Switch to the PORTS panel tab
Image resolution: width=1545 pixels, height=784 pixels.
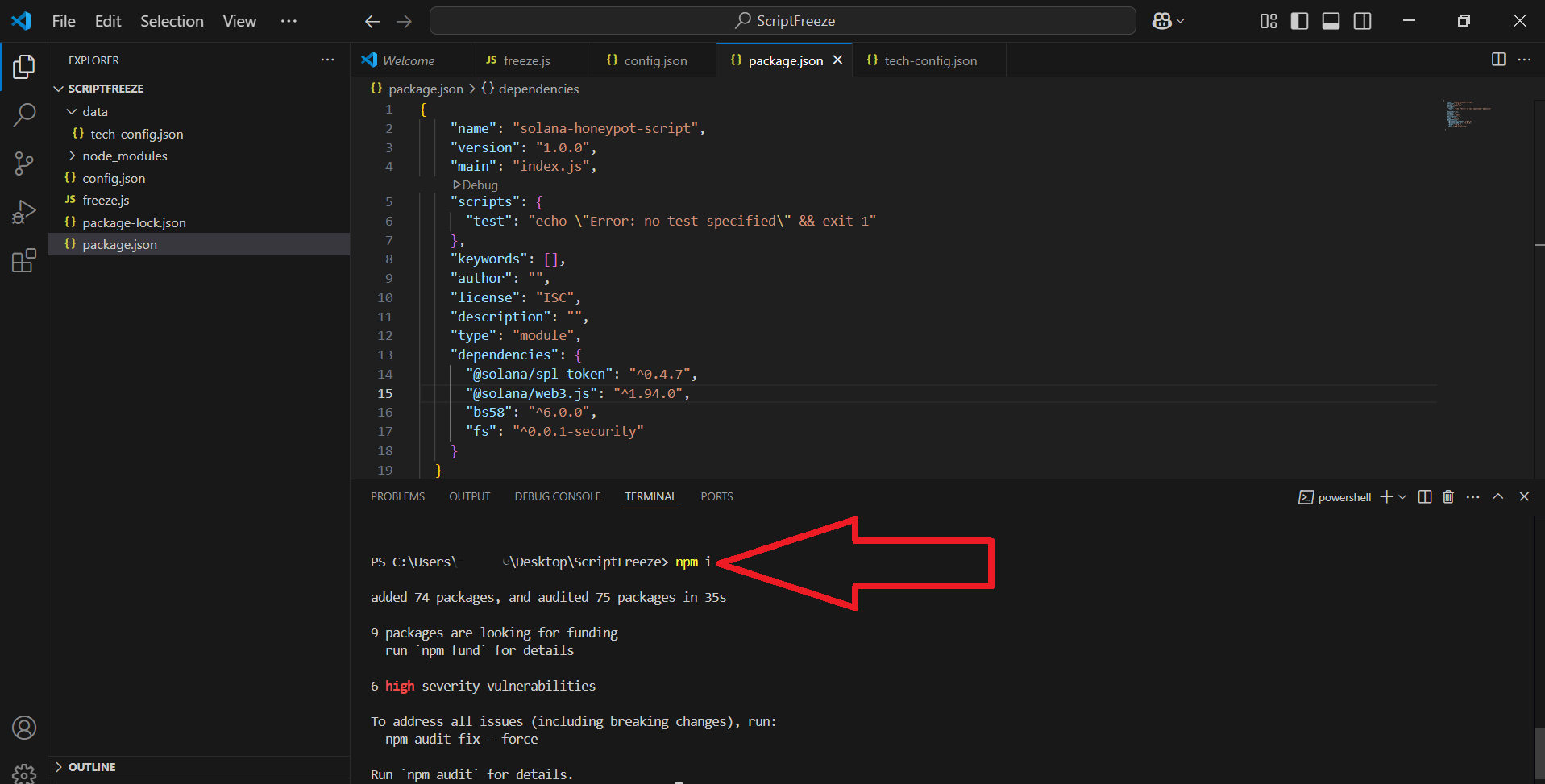[716, 496]
